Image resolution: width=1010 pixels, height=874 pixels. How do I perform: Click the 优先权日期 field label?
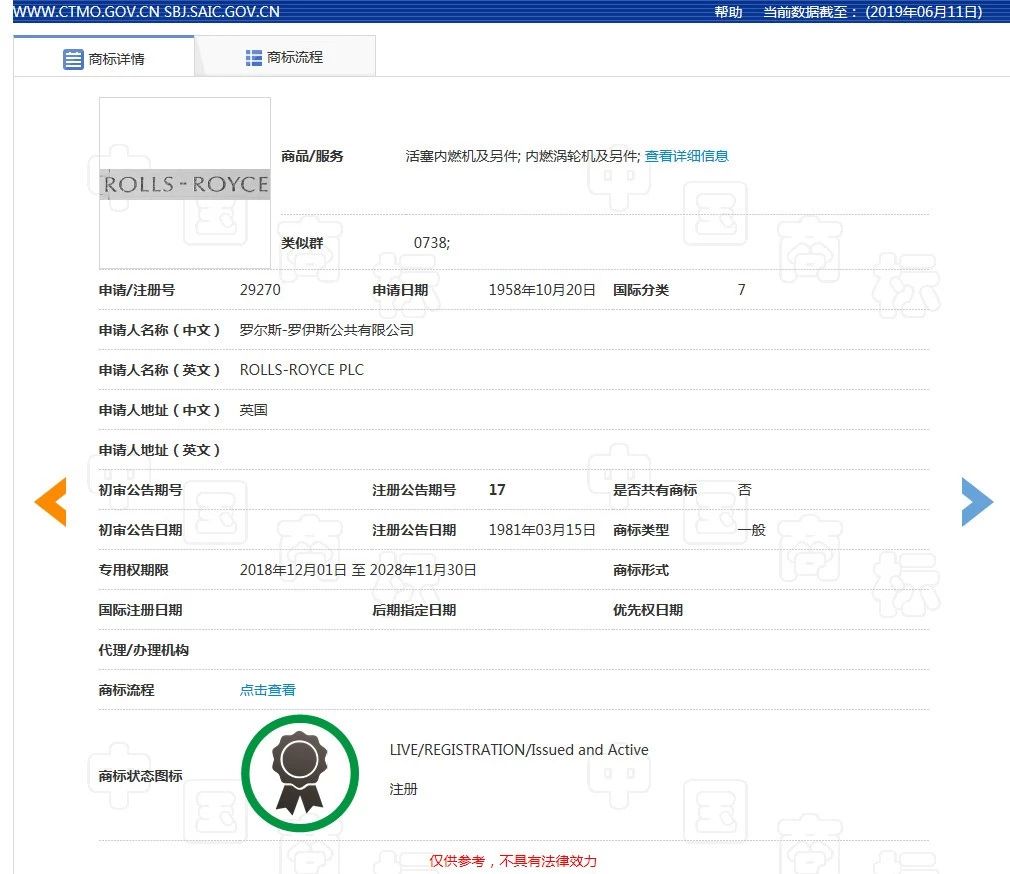coord(647,610)
